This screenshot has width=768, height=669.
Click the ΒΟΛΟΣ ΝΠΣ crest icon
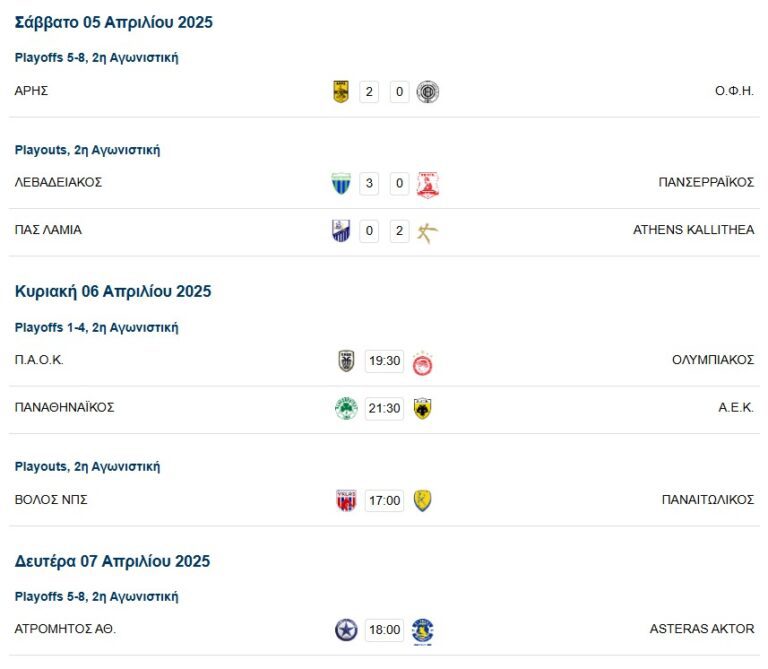coord(346,500)
